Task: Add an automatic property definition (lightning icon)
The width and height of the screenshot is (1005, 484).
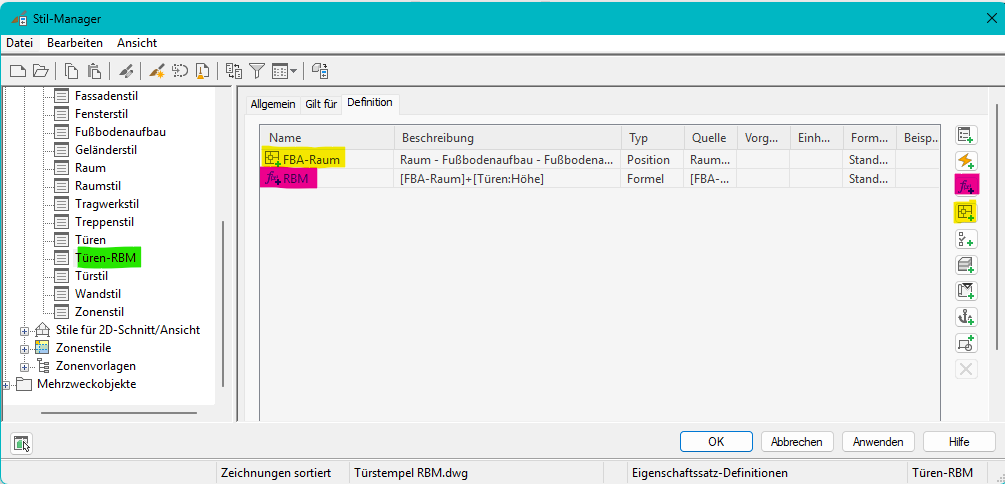Action: pos(966,160)
